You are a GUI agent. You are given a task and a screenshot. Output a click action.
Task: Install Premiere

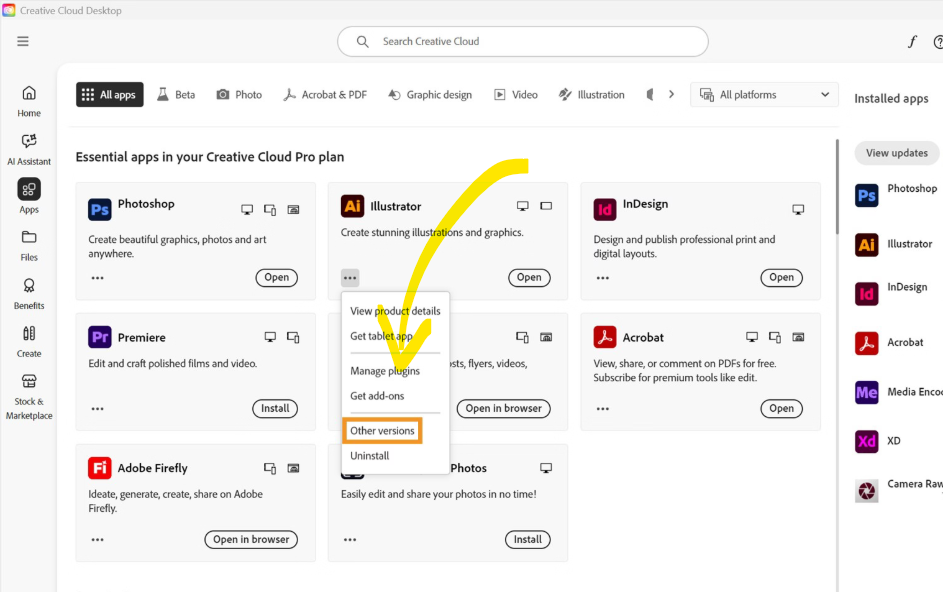point(275,409)
